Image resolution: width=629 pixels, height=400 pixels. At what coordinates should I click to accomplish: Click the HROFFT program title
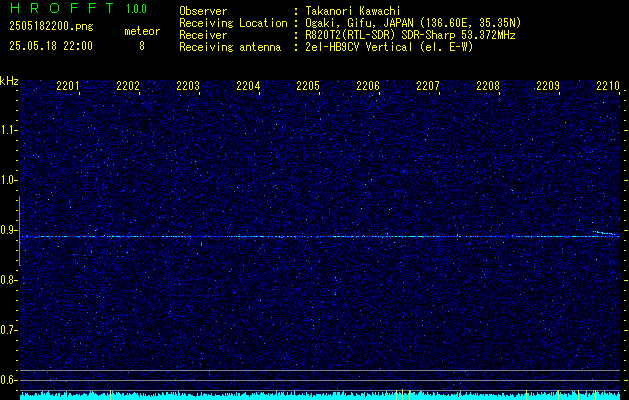pos(61,8)
